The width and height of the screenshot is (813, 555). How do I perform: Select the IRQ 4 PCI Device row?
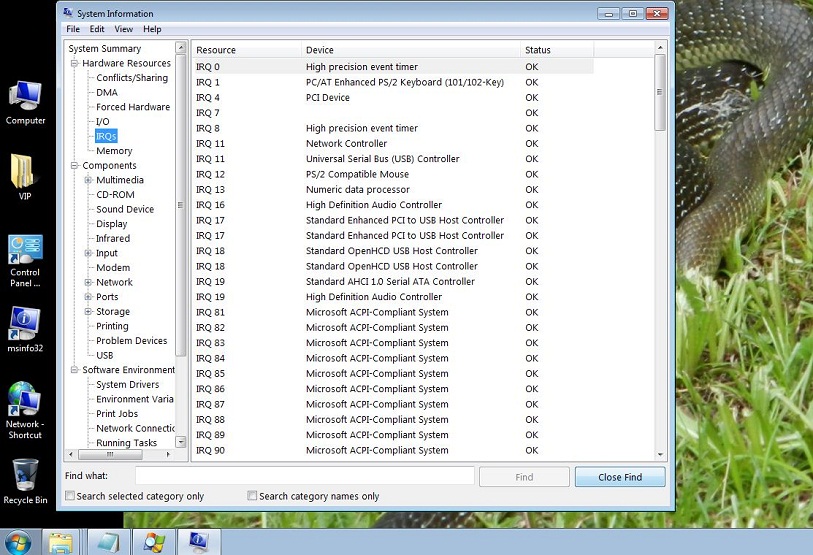393,98
